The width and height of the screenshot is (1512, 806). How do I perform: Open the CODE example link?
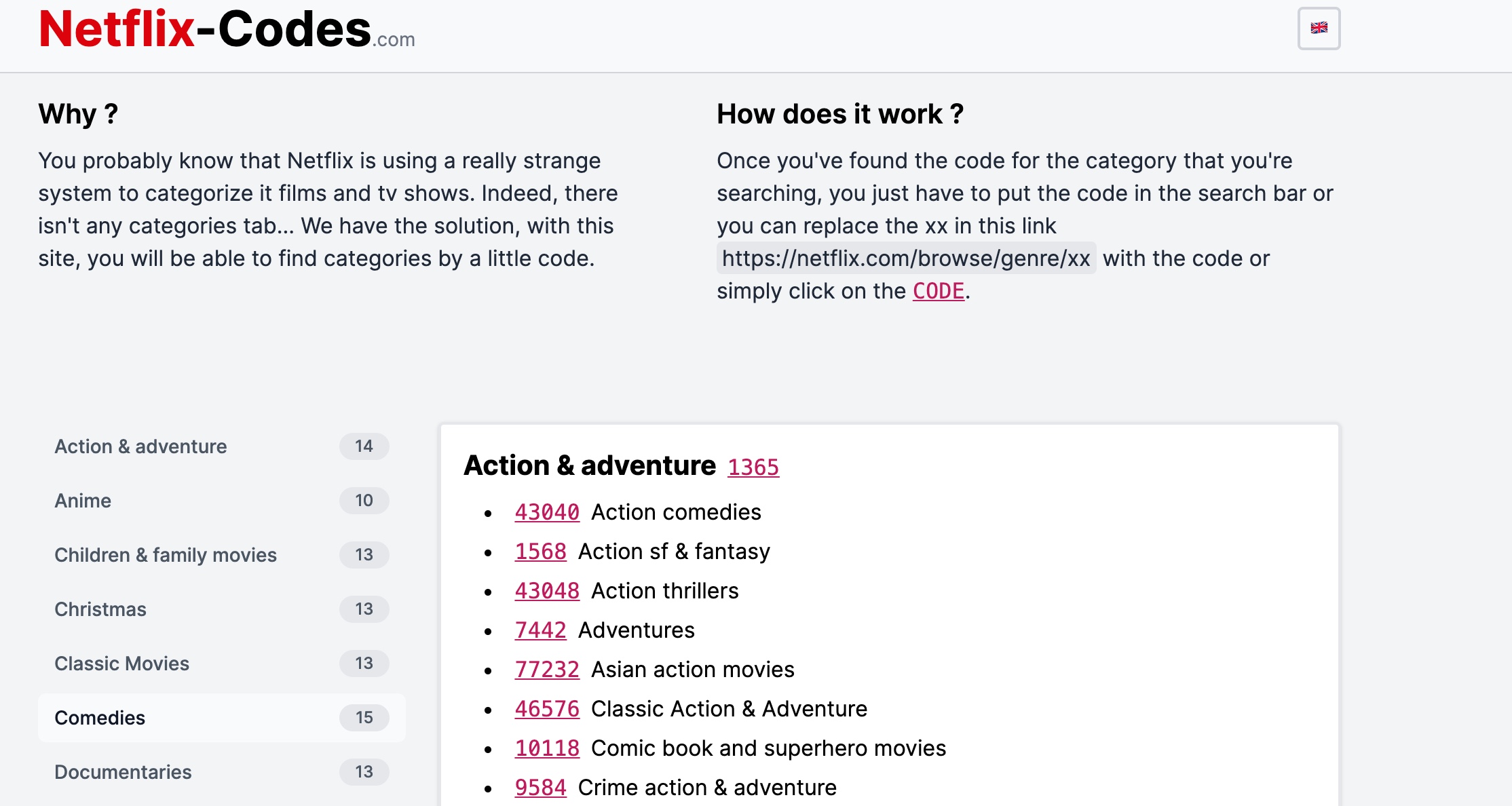pos(938,291)
